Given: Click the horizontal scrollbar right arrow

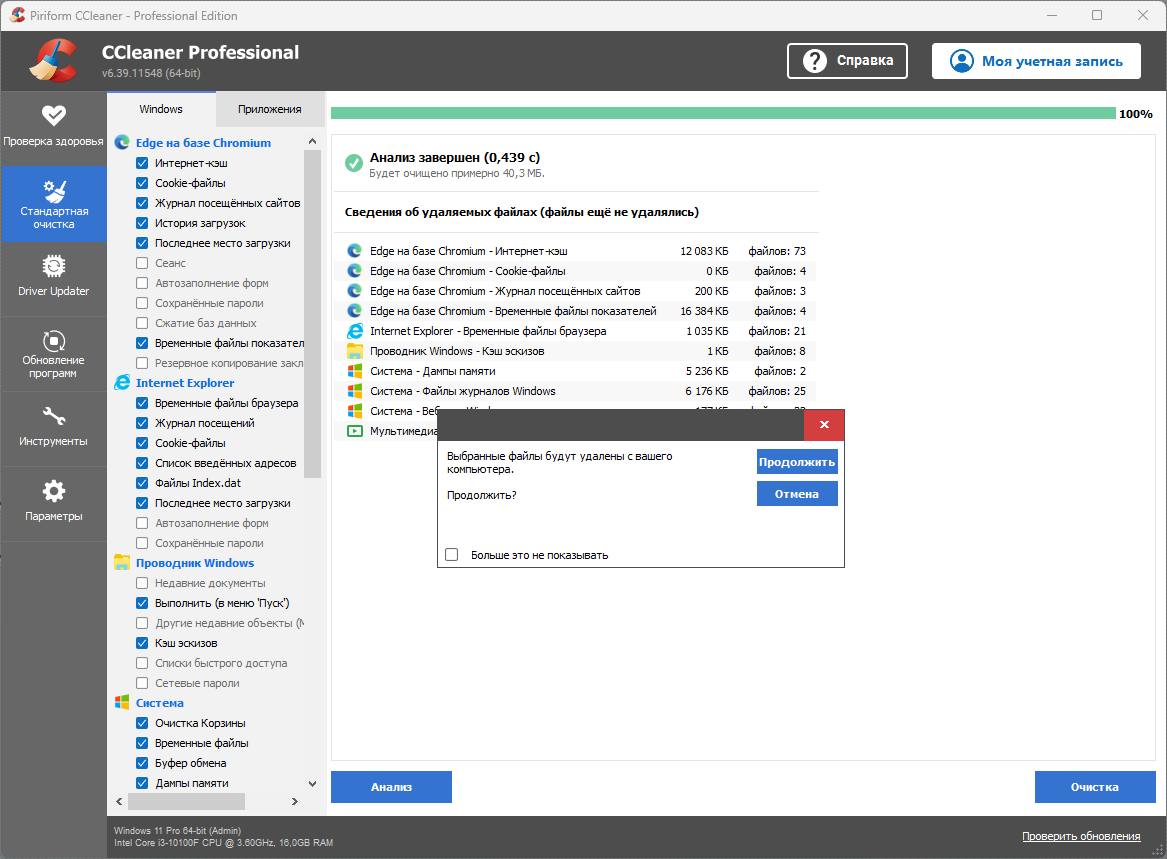Looking at the screenshot, I should pyautogui.click(x=295, y=801).
